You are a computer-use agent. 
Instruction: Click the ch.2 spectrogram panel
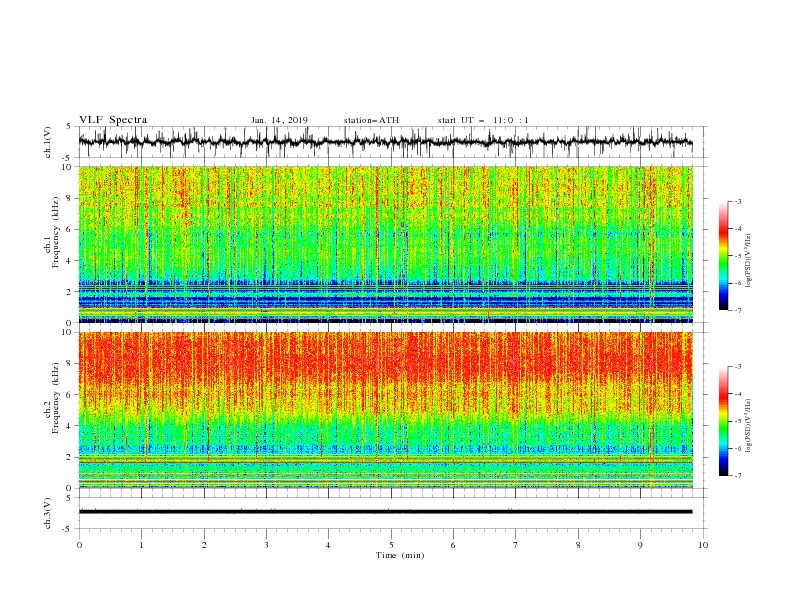[385, 410]
